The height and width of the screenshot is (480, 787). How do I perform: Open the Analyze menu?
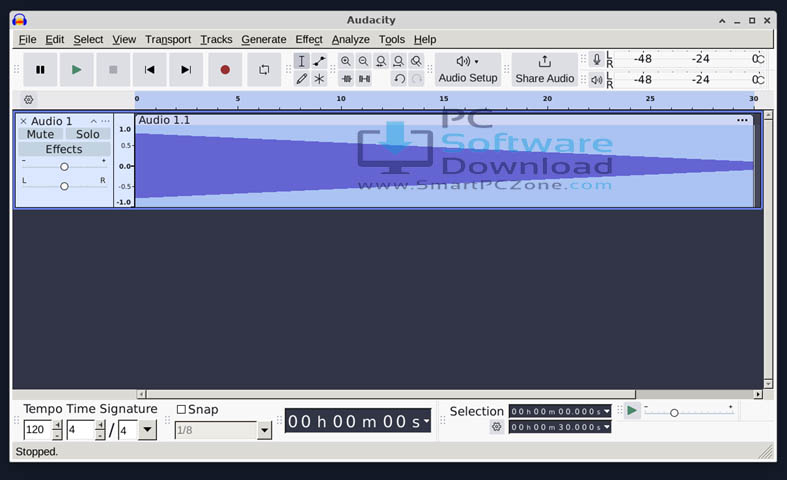click(x=350, y=39)
